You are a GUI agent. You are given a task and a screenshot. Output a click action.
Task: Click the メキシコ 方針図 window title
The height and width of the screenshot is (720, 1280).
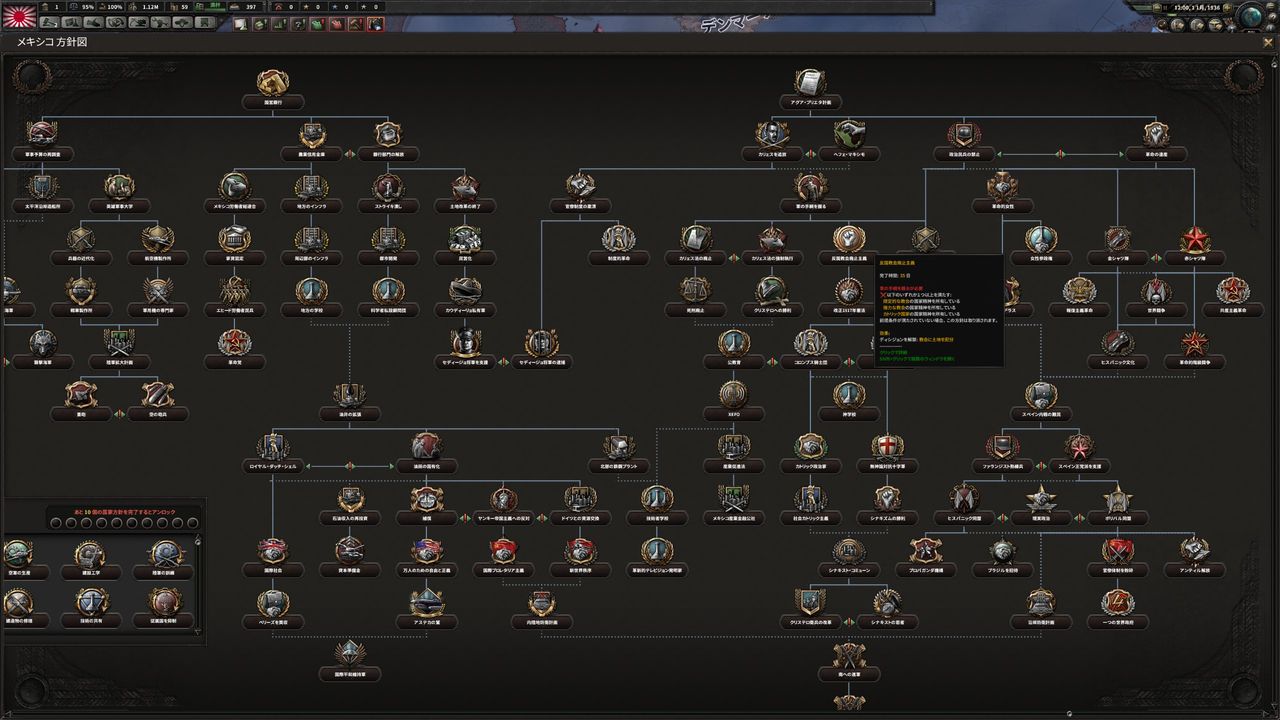point(51,43)
